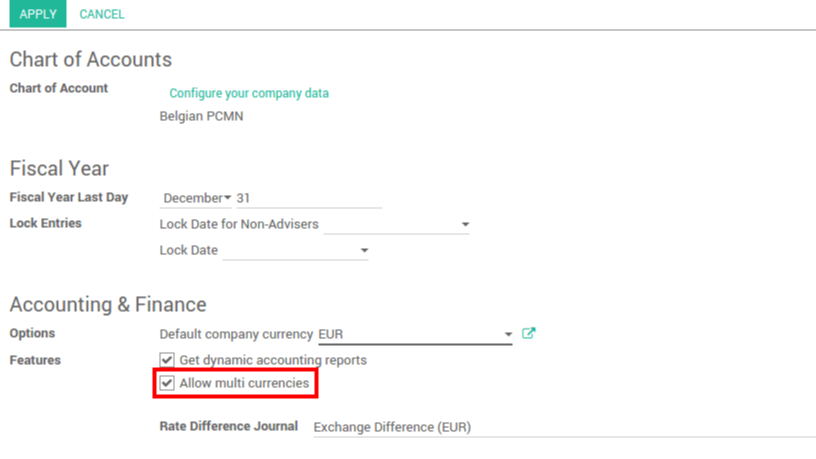Open external link icon beside EUR currency
This screenshot has width=816, height=459.
click(x=529, y=334)
